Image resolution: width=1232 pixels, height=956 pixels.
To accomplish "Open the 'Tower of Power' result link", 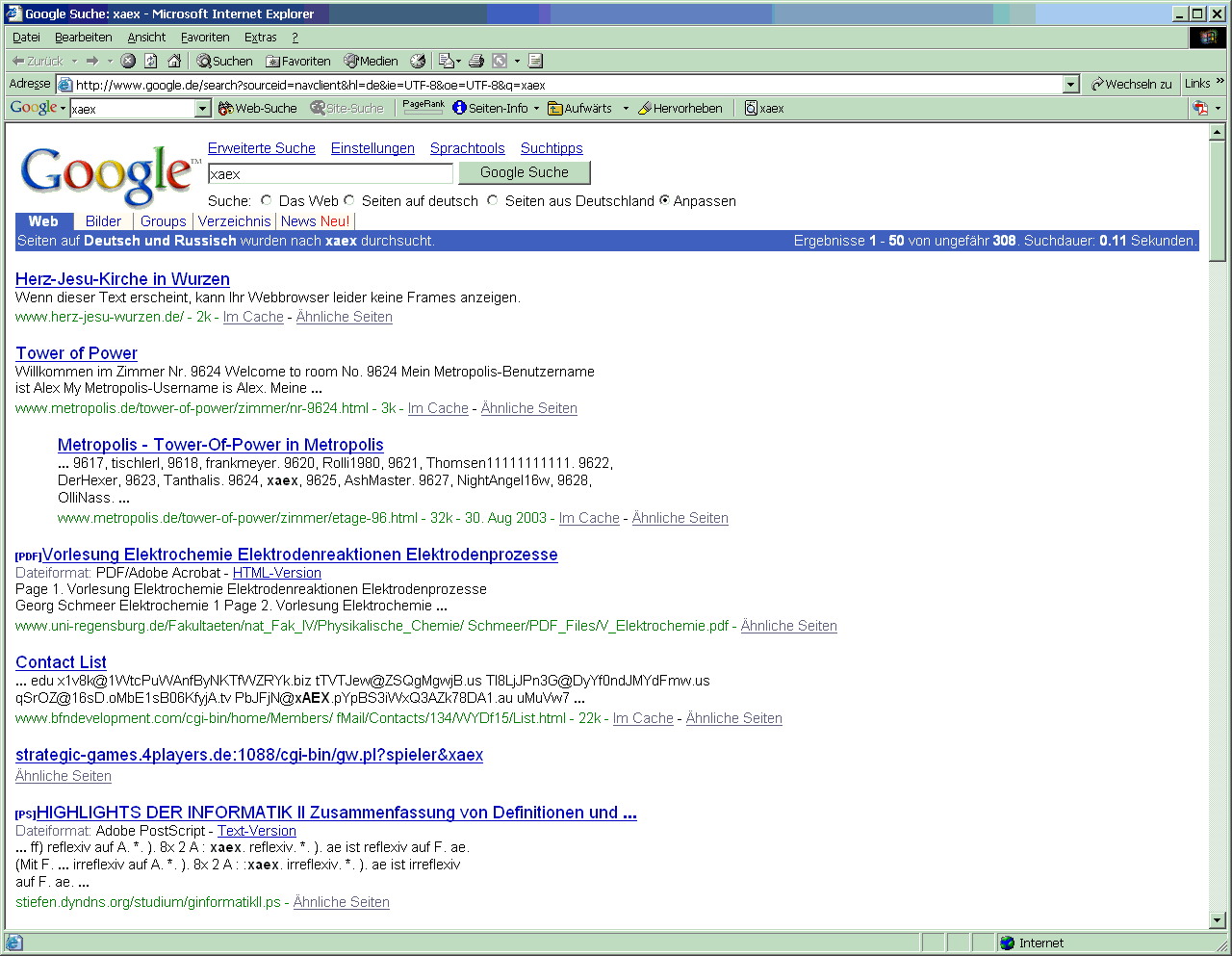I will click(x=76, y=353).
